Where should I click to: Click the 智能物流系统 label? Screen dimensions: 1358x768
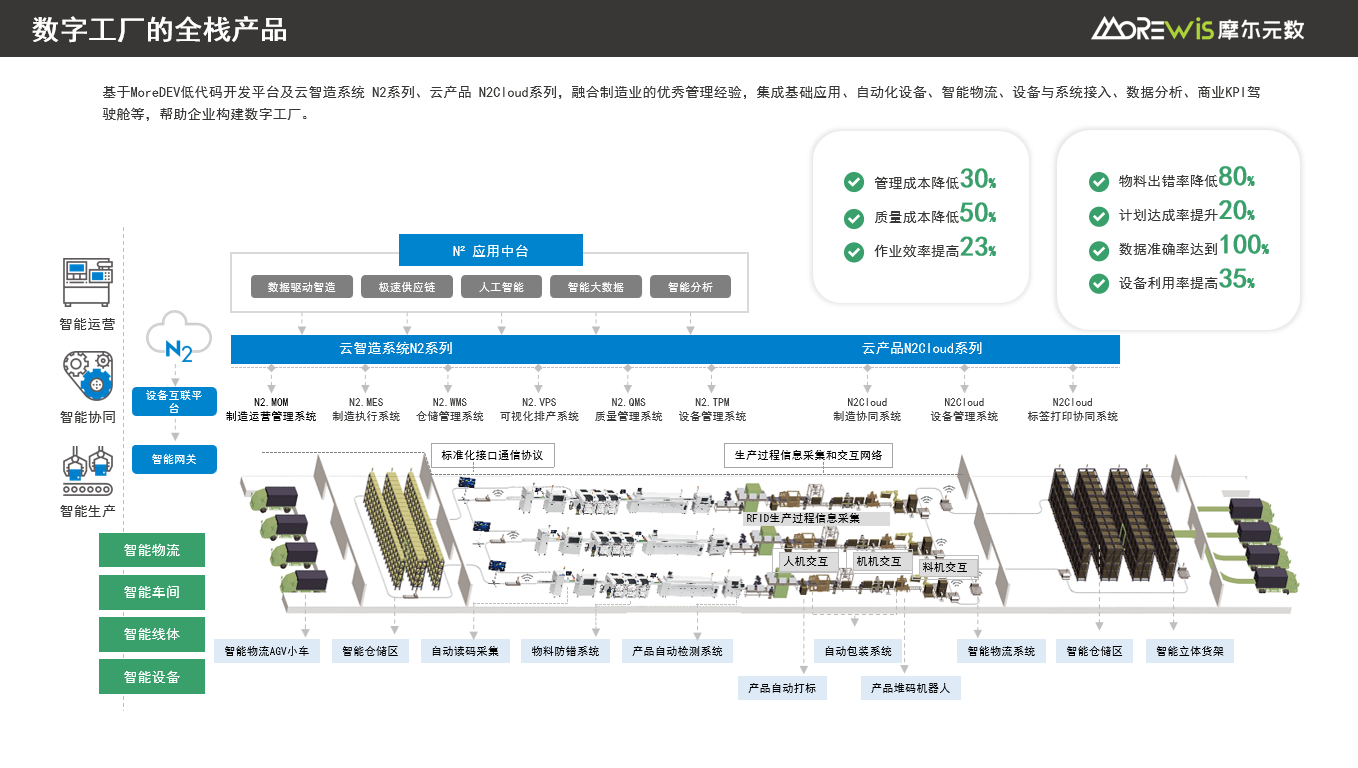pyautogui.click(x=1002, y=651)
